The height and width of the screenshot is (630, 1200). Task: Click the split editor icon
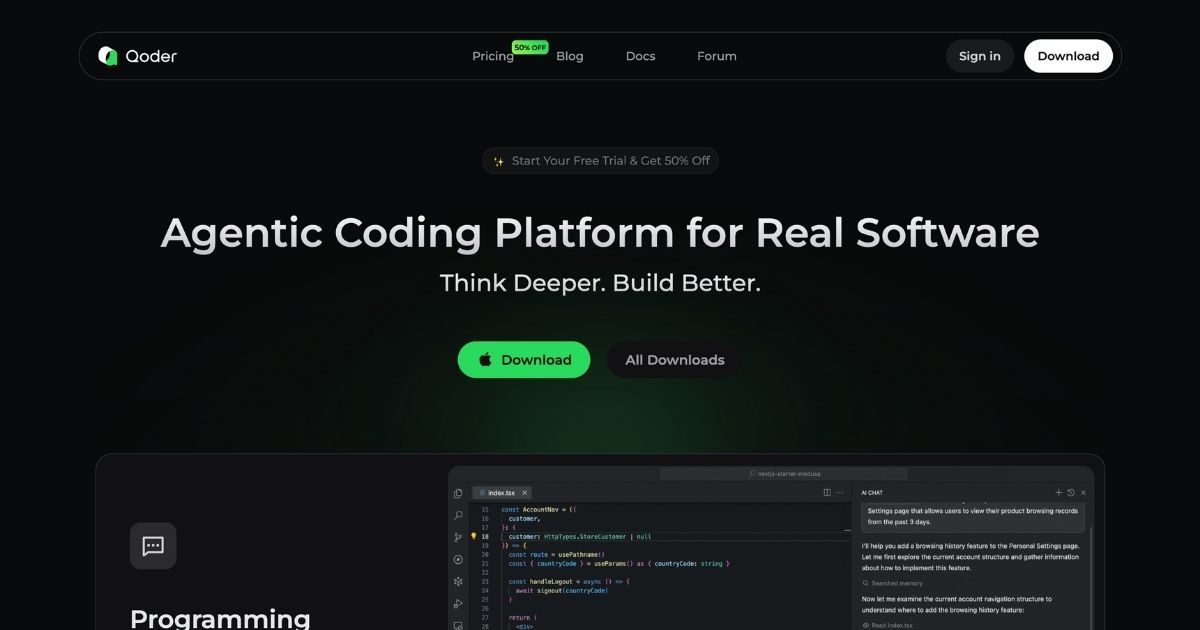[827, 492]
